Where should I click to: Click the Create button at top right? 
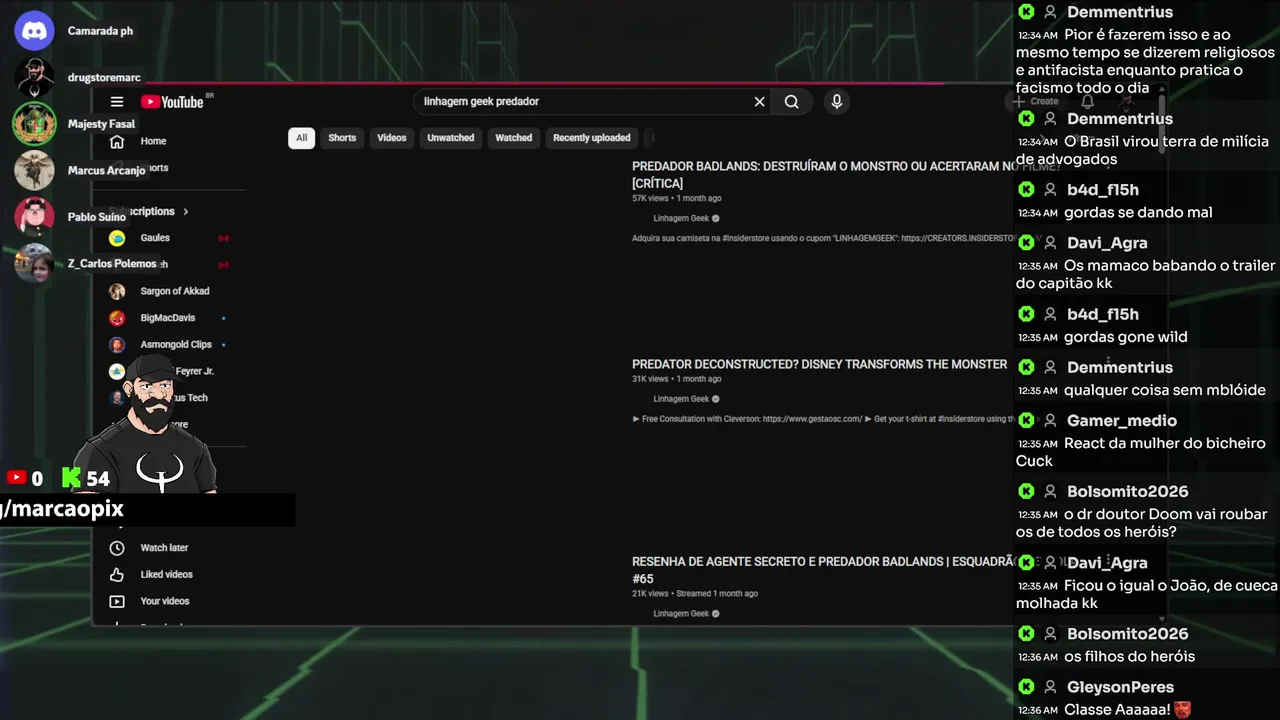click(x=1036, y=101)
